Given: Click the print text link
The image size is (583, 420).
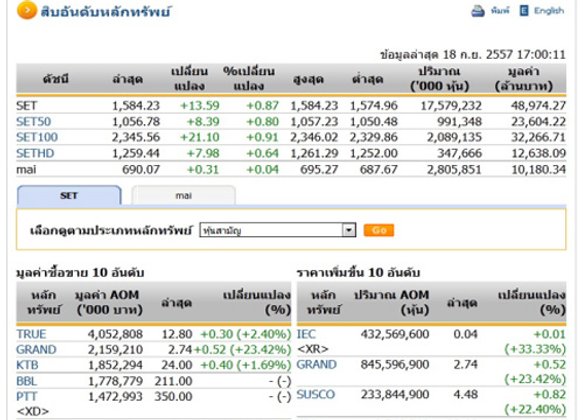Looking at the screenshot, I should (x=500, y=11).
